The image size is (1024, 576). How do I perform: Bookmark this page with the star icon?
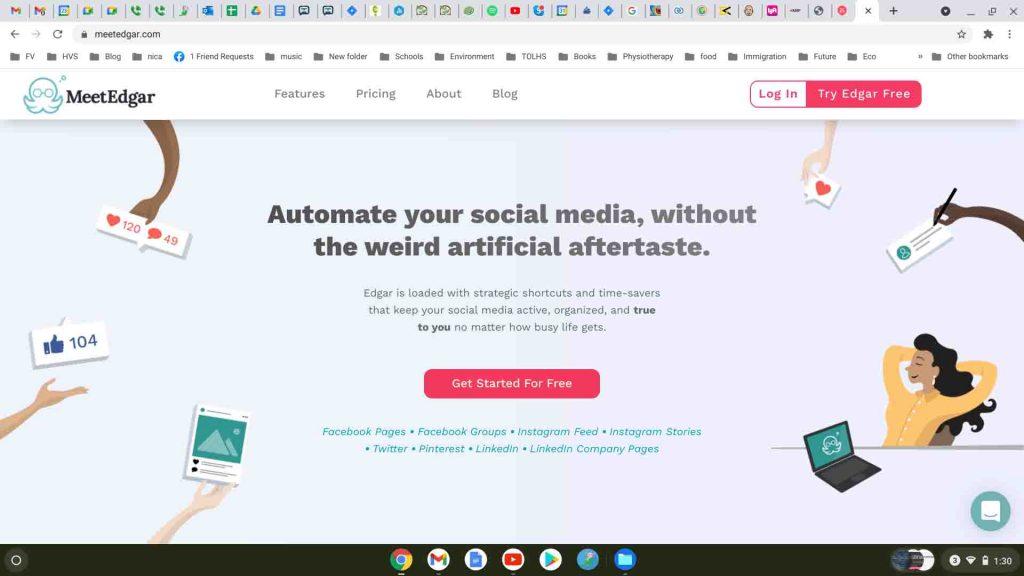(961, 34)
